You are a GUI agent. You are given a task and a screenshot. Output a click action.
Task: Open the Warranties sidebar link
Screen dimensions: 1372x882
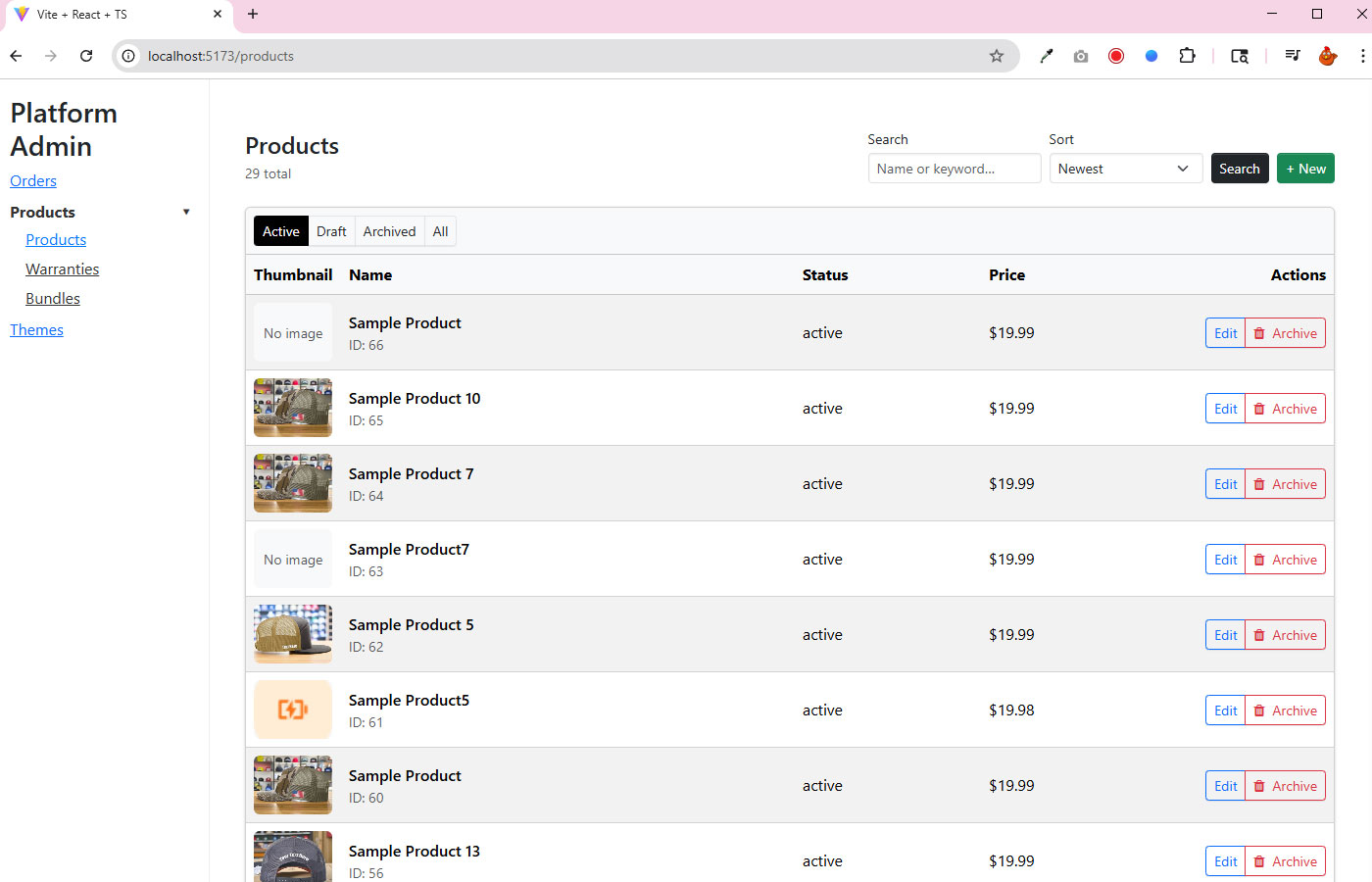63,269
